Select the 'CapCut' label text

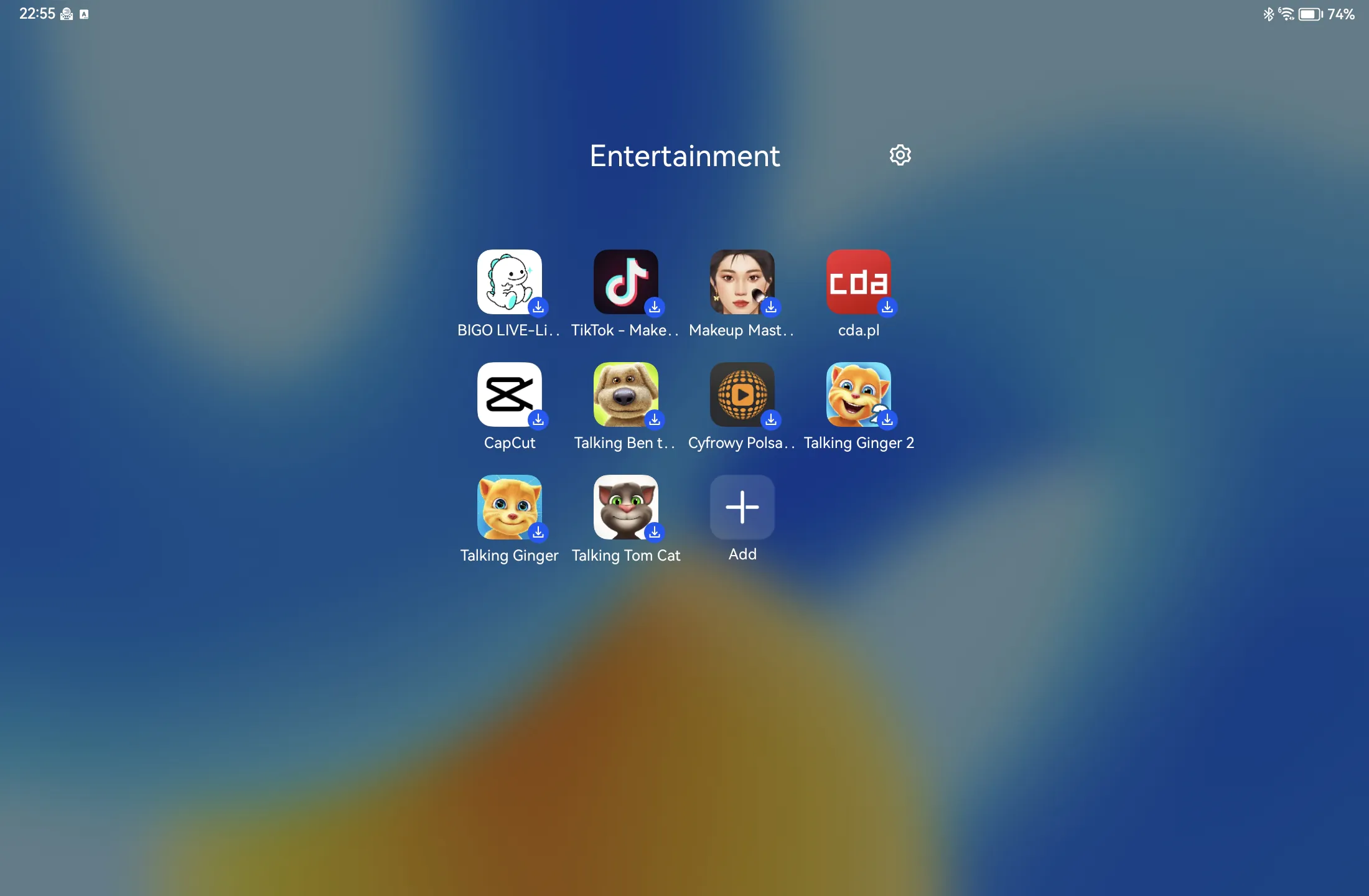510,443
